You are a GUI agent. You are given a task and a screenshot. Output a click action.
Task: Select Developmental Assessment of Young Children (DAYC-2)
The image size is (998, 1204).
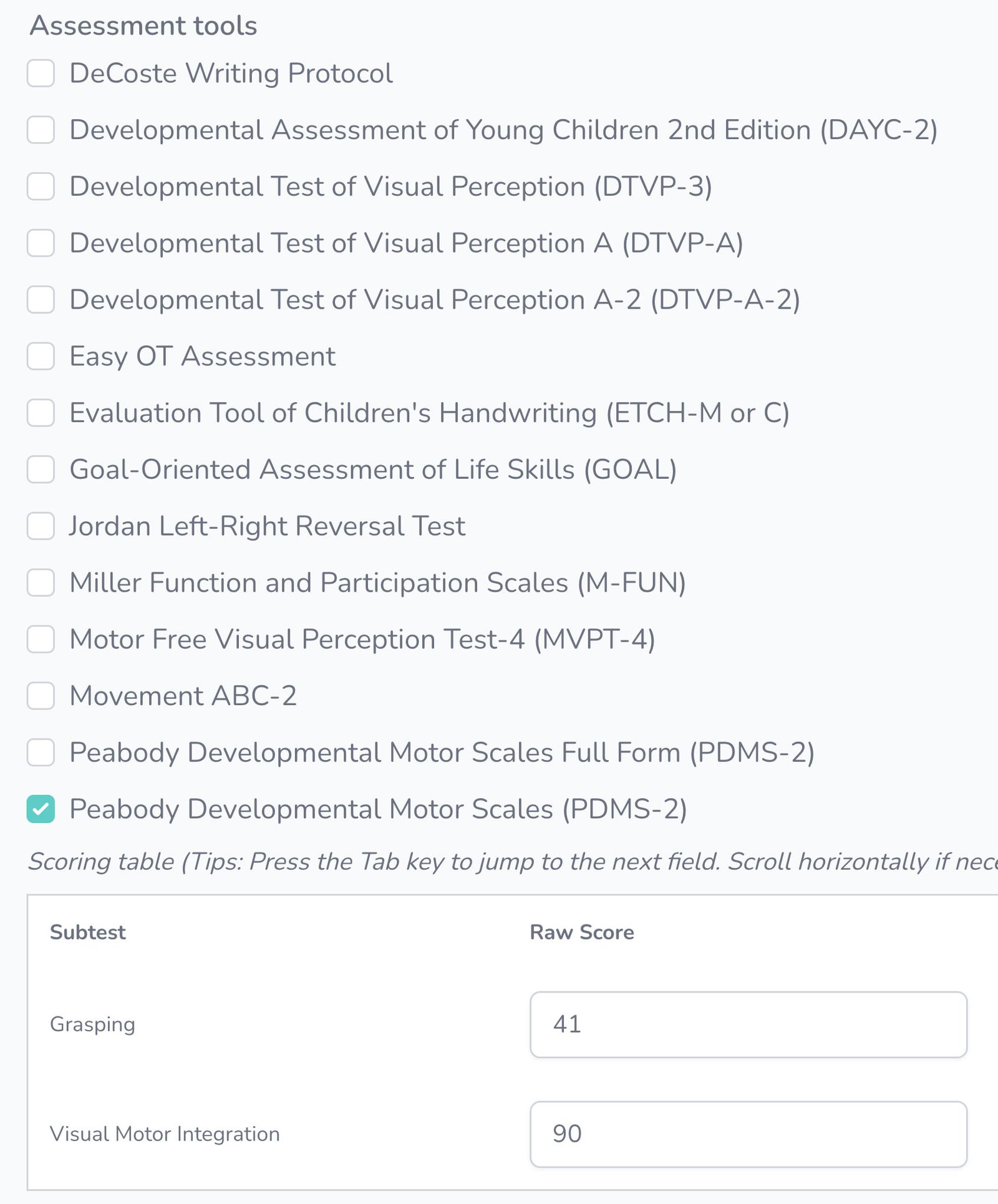coord(41,130)
